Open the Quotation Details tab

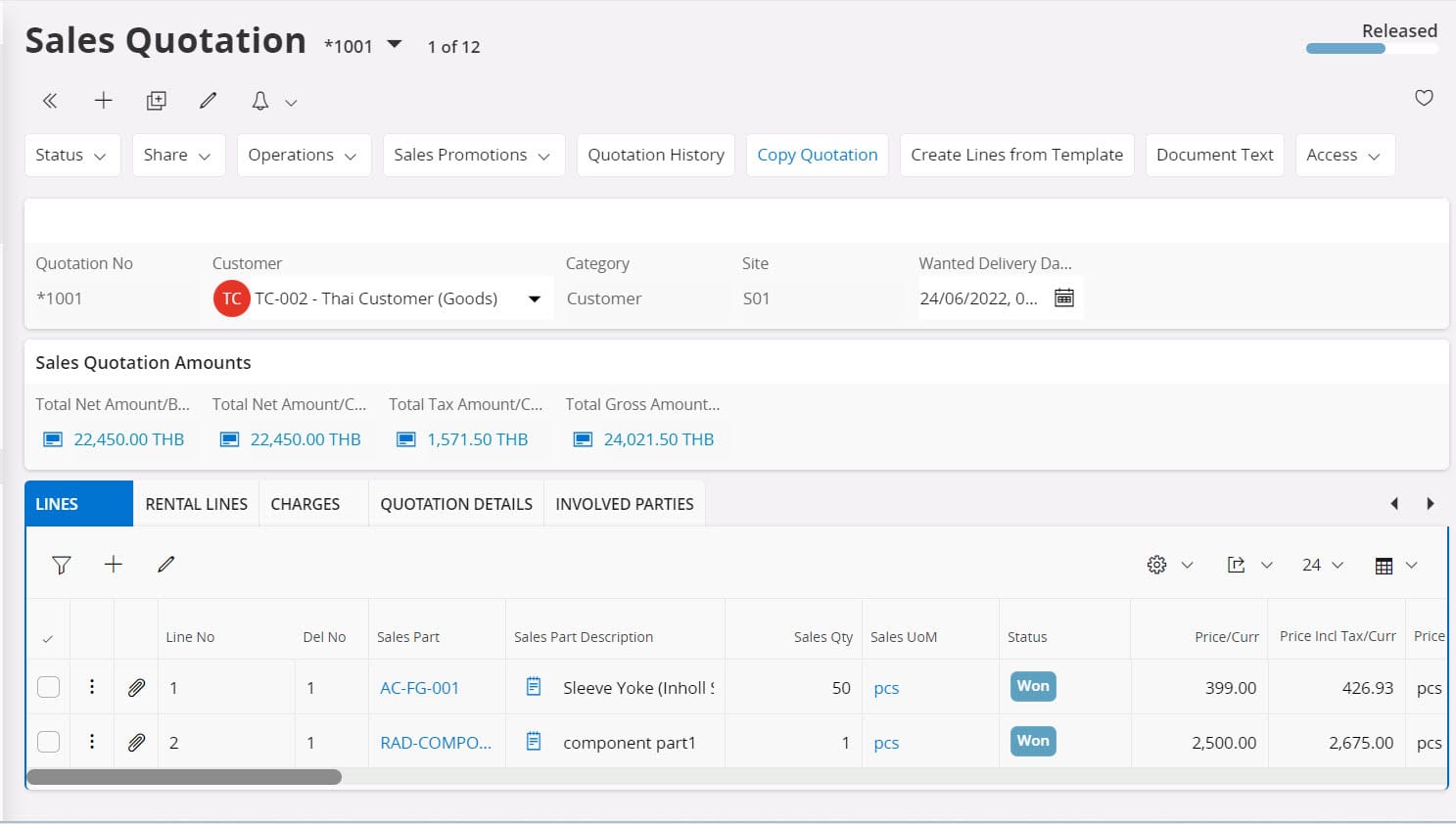tap(456, 504)
